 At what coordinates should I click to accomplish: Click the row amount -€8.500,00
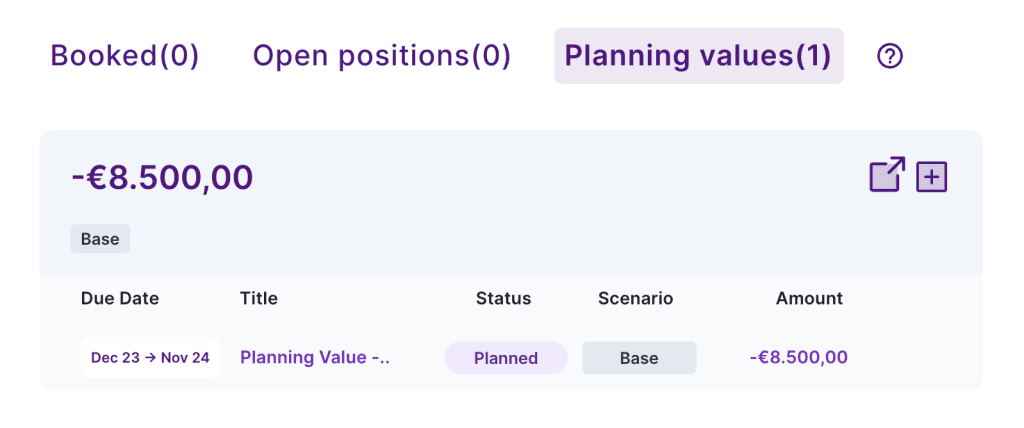click(x=798, y=357)
